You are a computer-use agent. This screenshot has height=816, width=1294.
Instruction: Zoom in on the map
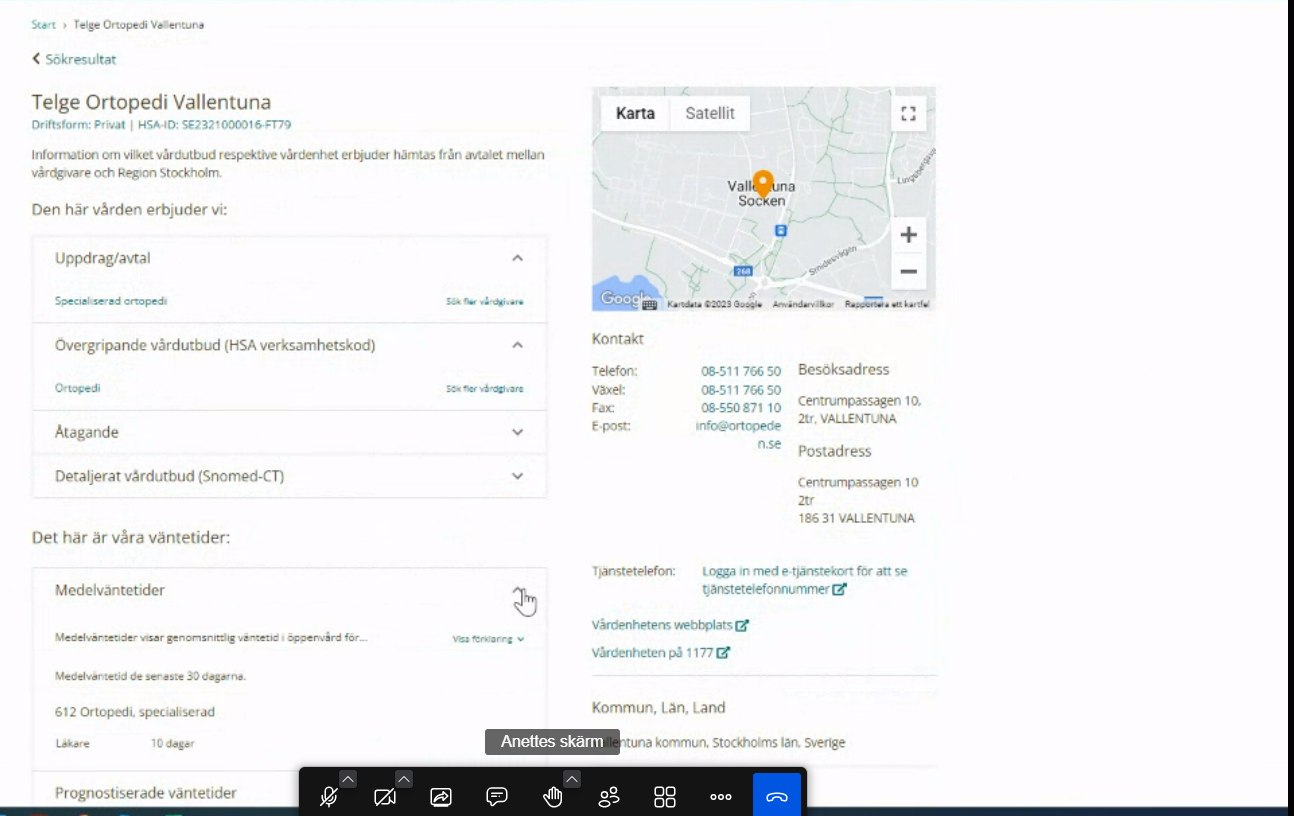(x=908, y=235)
